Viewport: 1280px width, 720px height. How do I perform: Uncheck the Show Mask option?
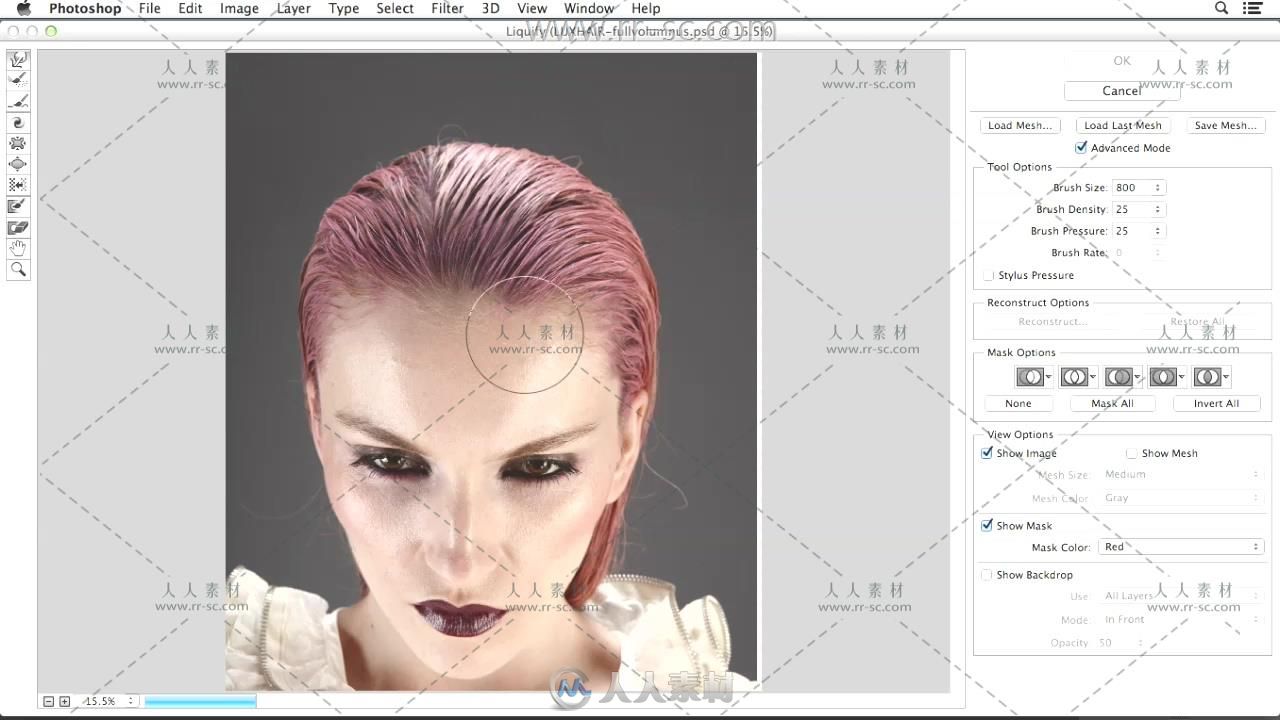tap(987, 525)
